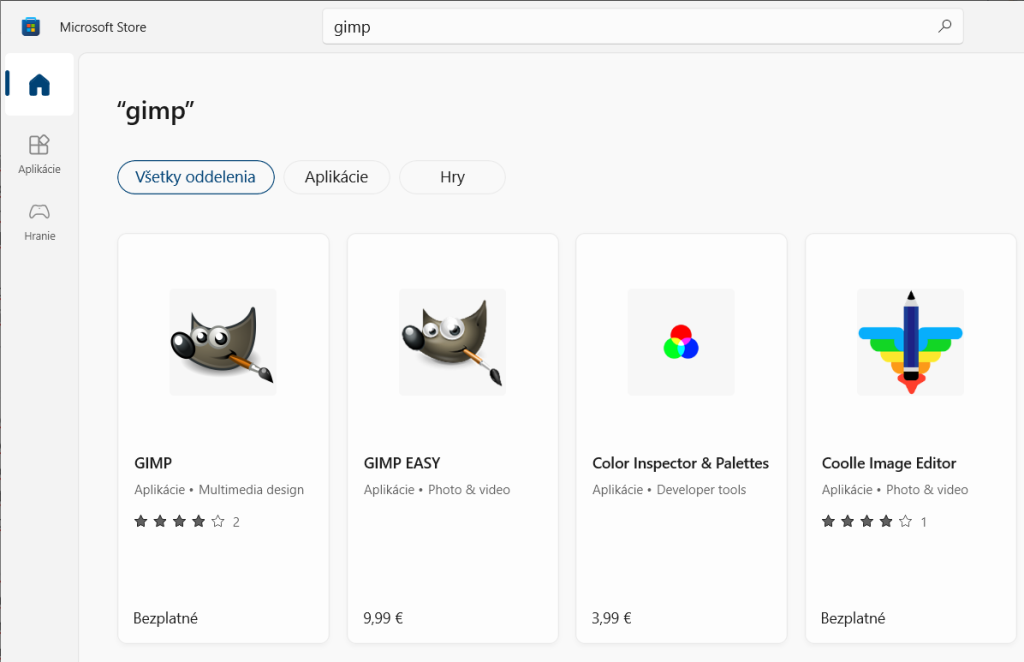Click the Coolle Image Editor pencil icon

click(x=910, y=342)
